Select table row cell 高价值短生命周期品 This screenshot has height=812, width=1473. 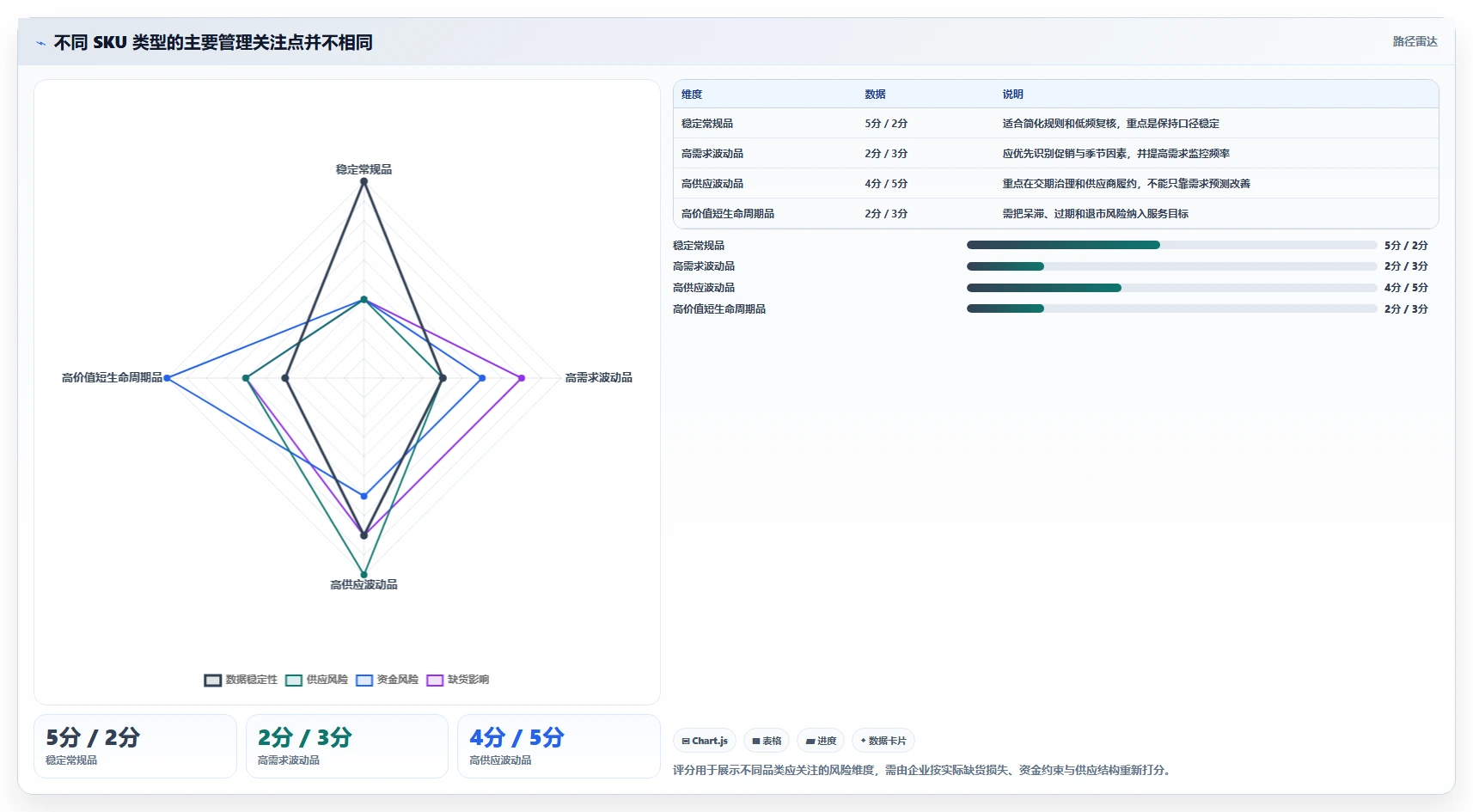click(728, 214)
